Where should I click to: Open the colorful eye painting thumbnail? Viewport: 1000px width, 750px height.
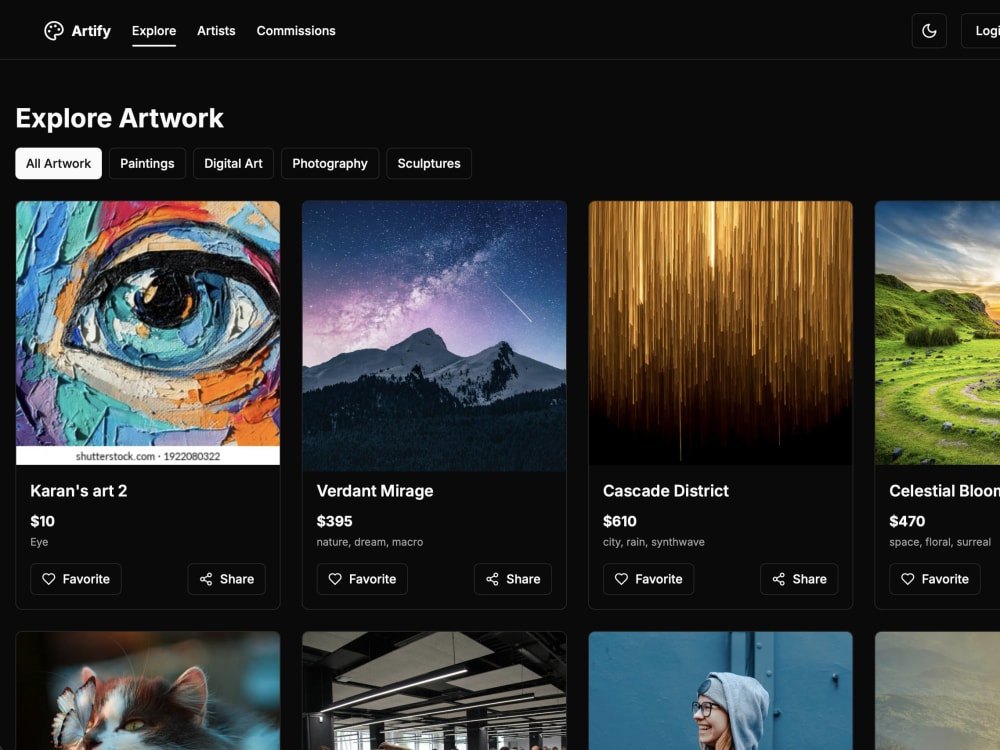(x=148, y=333)
